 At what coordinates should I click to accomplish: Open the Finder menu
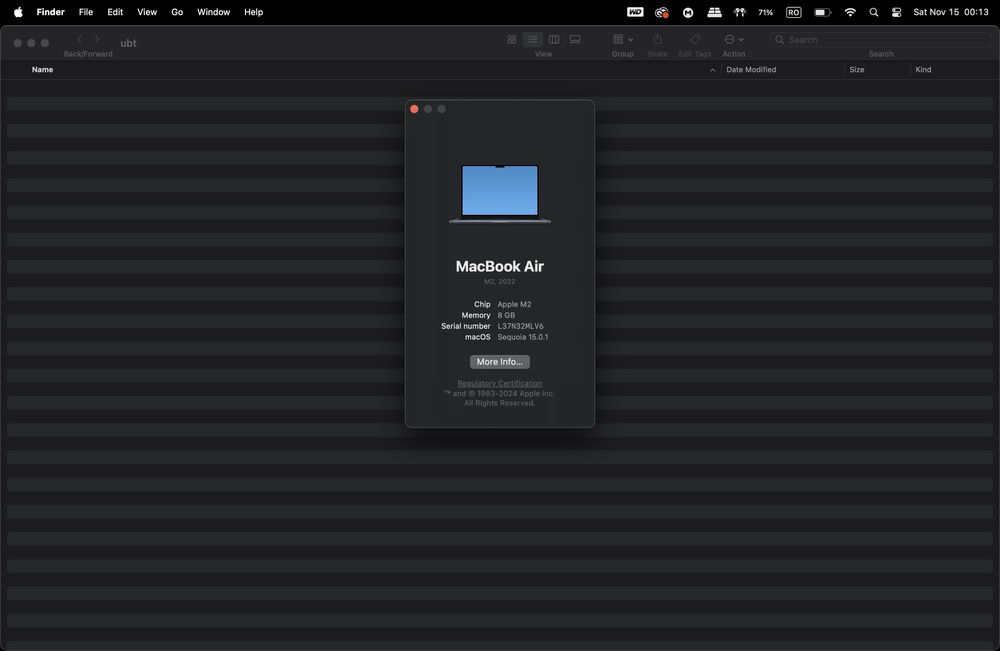click(x=50, y=12)
